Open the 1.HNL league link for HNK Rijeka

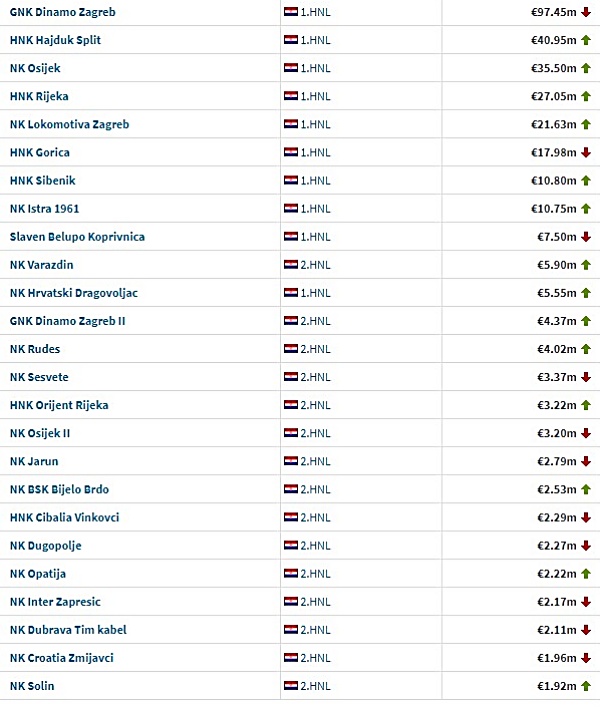click(315, 96)
